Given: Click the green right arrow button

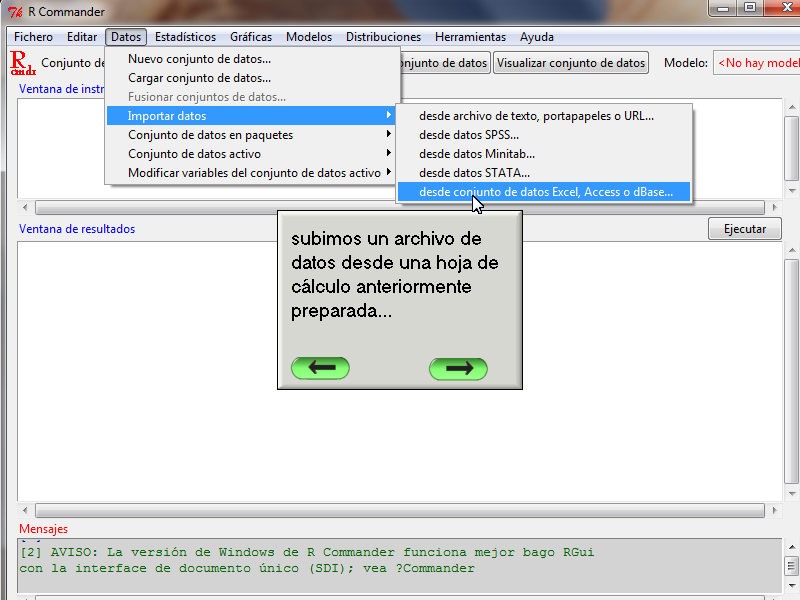Looking at the screenshot, I should click(x=458, y=368).
